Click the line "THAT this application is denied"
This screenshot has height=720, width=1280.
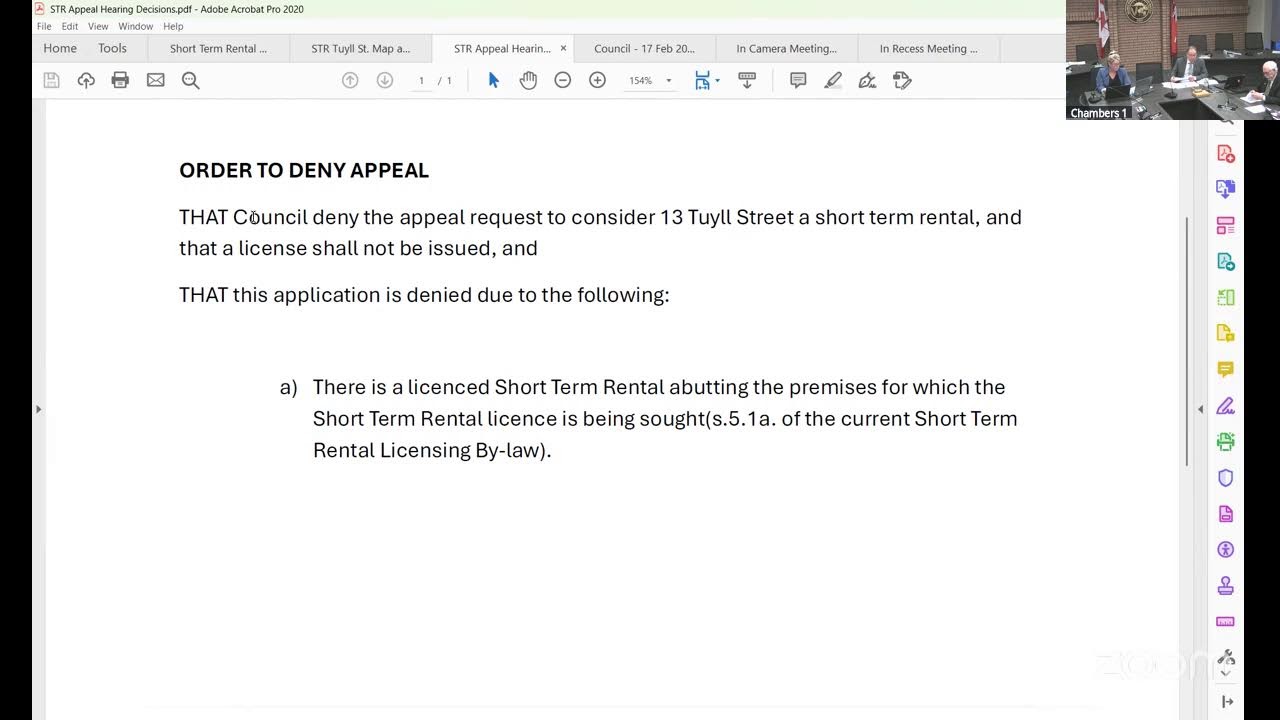tap(424, 295)
